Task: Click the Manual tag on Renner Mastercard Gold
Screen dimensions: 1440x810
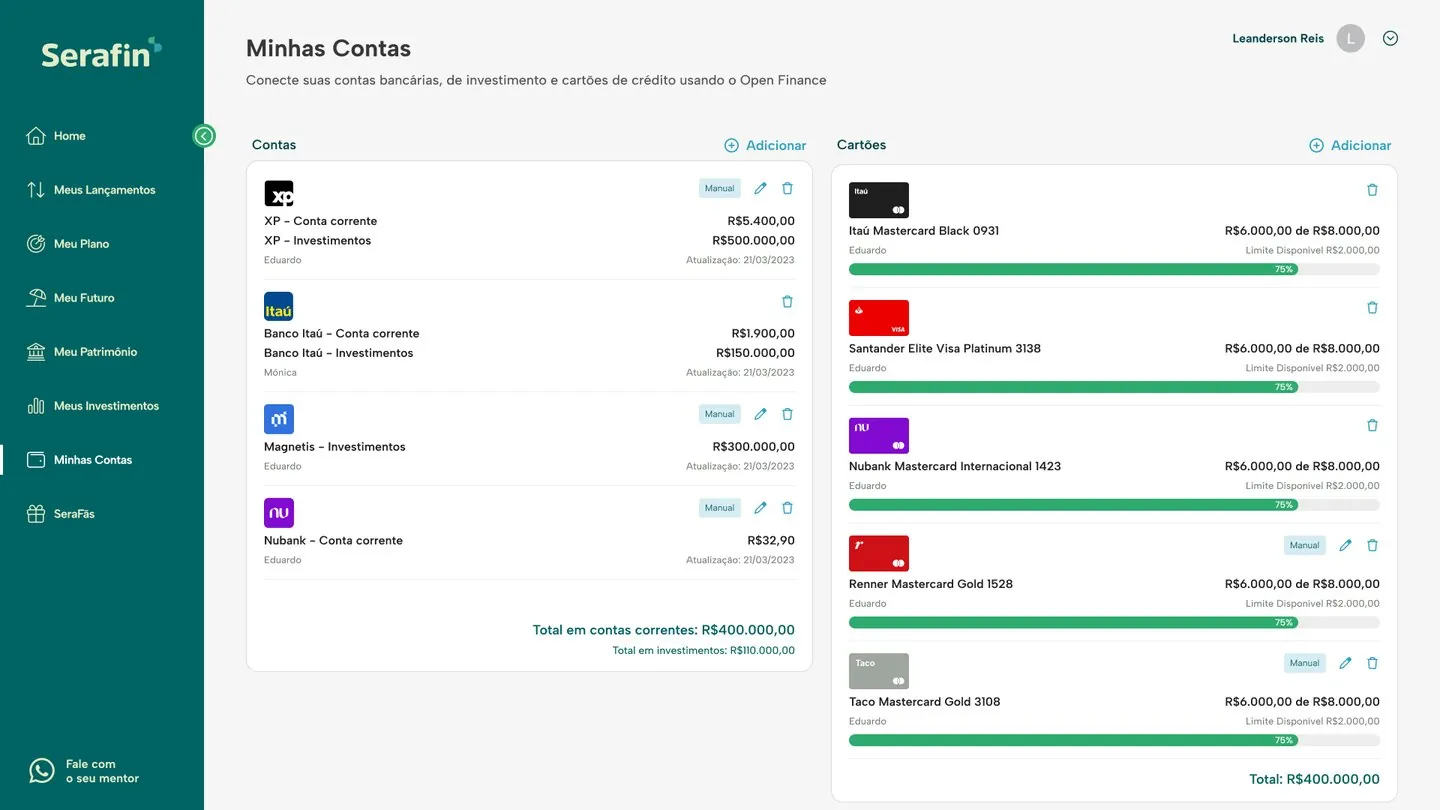Action: click(1305, 545)
